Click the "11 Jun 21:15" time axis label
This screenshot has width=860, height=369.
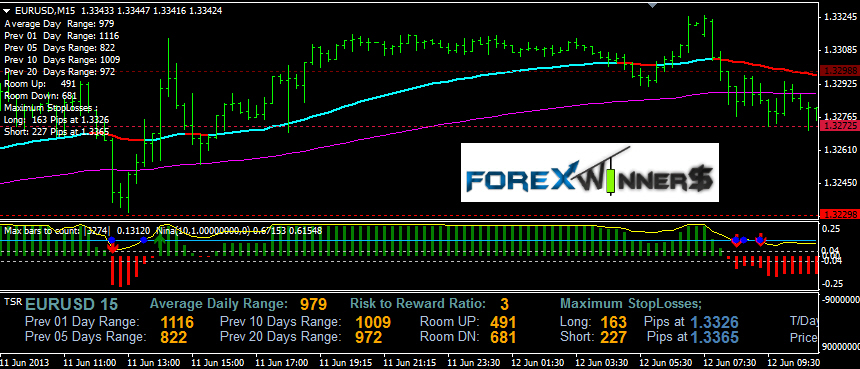(410, 363)
